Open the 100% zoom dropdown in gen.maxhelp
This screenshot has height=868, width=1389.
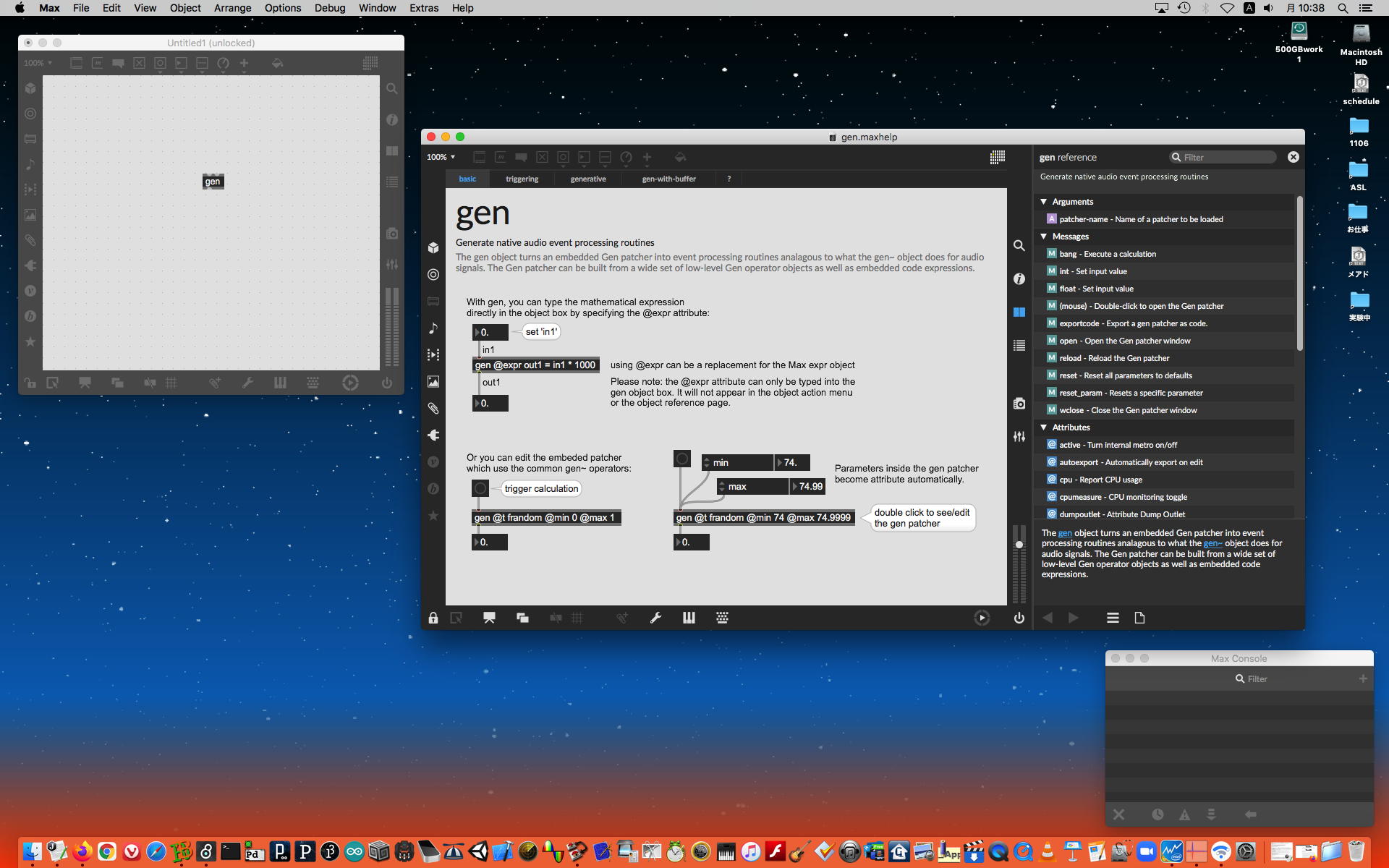[441, 157]
